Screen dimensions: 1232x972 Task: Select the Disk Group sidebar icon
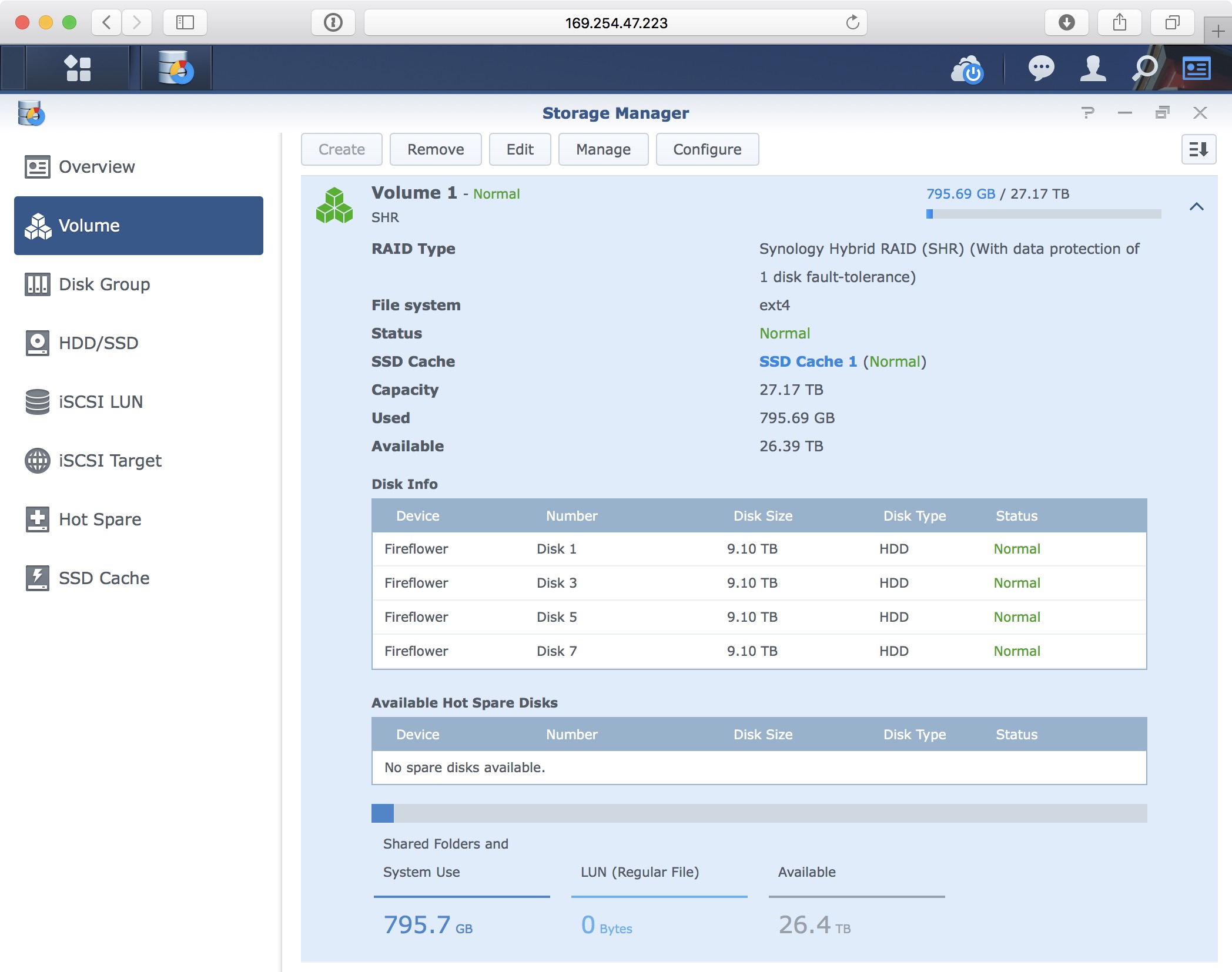(37, 284)
